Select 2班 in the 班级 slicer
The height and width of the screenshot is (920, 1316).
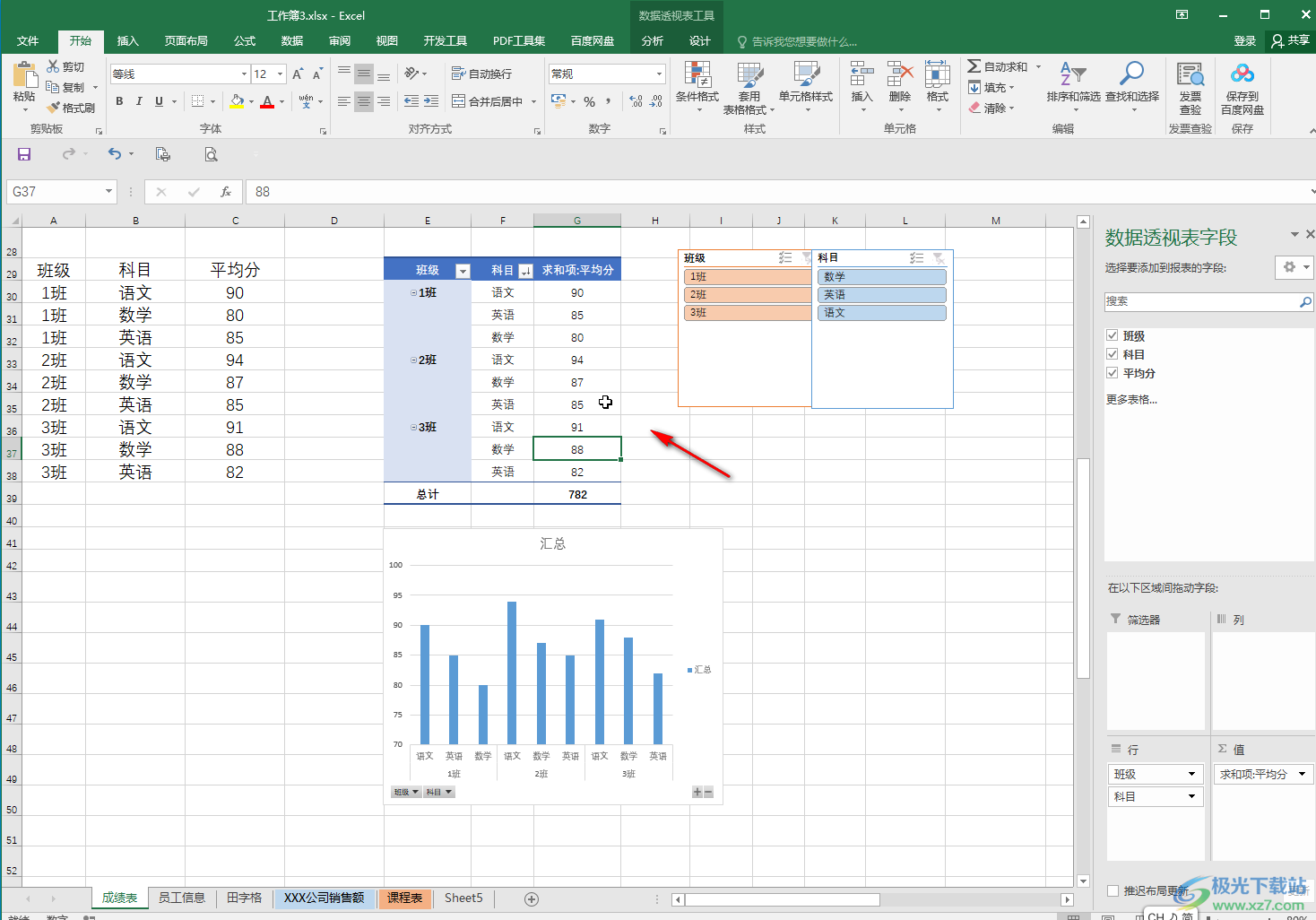pyautogui.click(x=745, y=295)
